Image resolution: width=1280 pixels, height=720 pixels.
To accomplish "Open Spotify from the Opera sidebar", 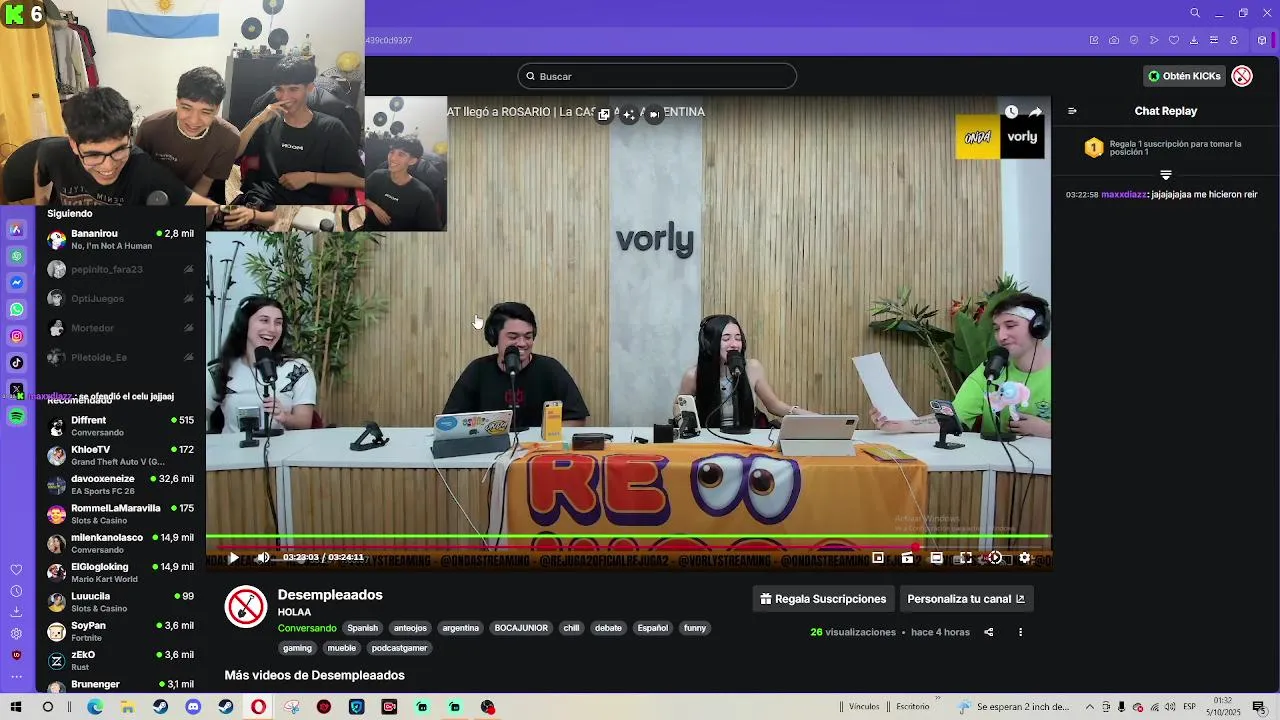I will 16,417.
